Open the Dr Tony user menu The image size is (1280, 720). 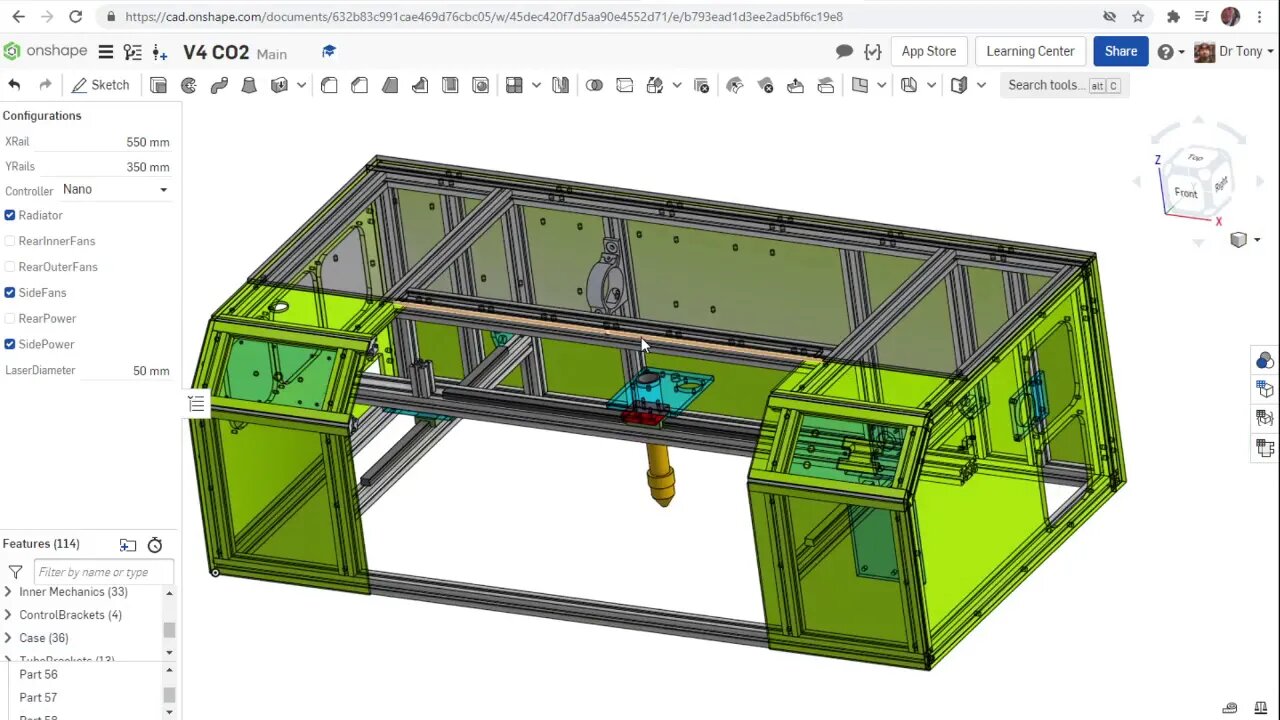pos(1234,51)
